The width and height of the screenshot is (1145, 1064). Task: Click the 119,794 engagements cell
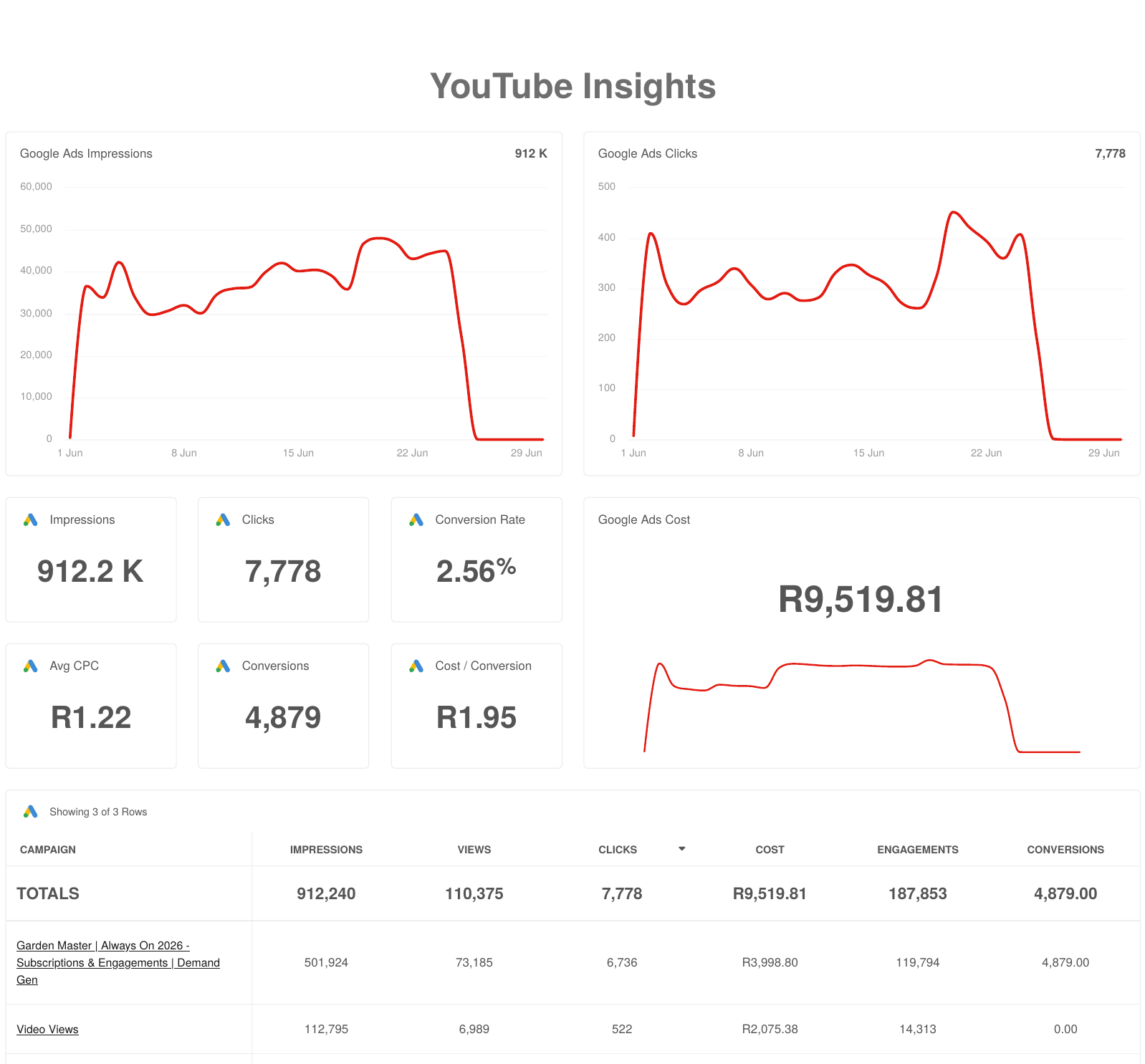point(918,962)
